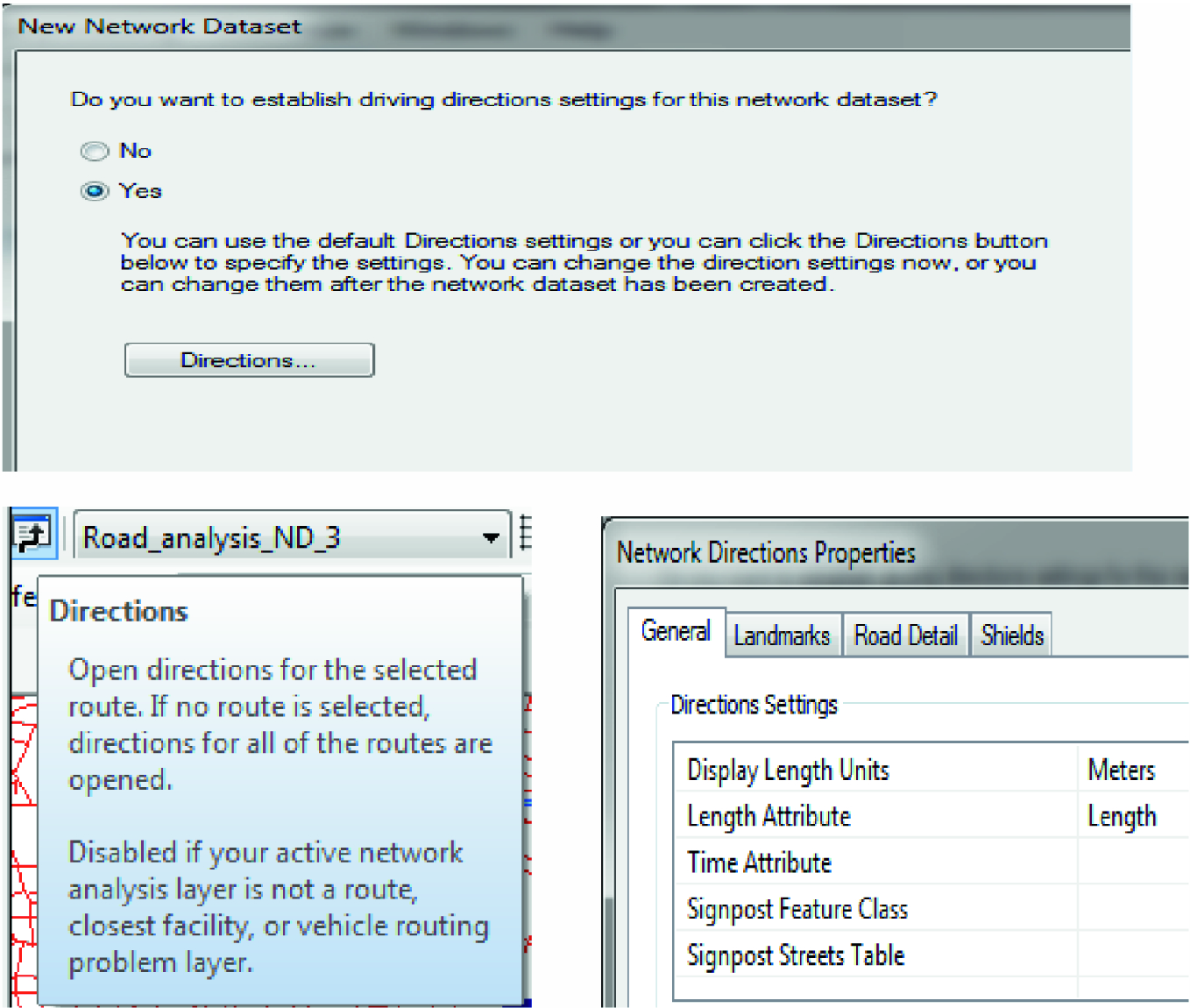Select the Yes radio button

[95, 191]
